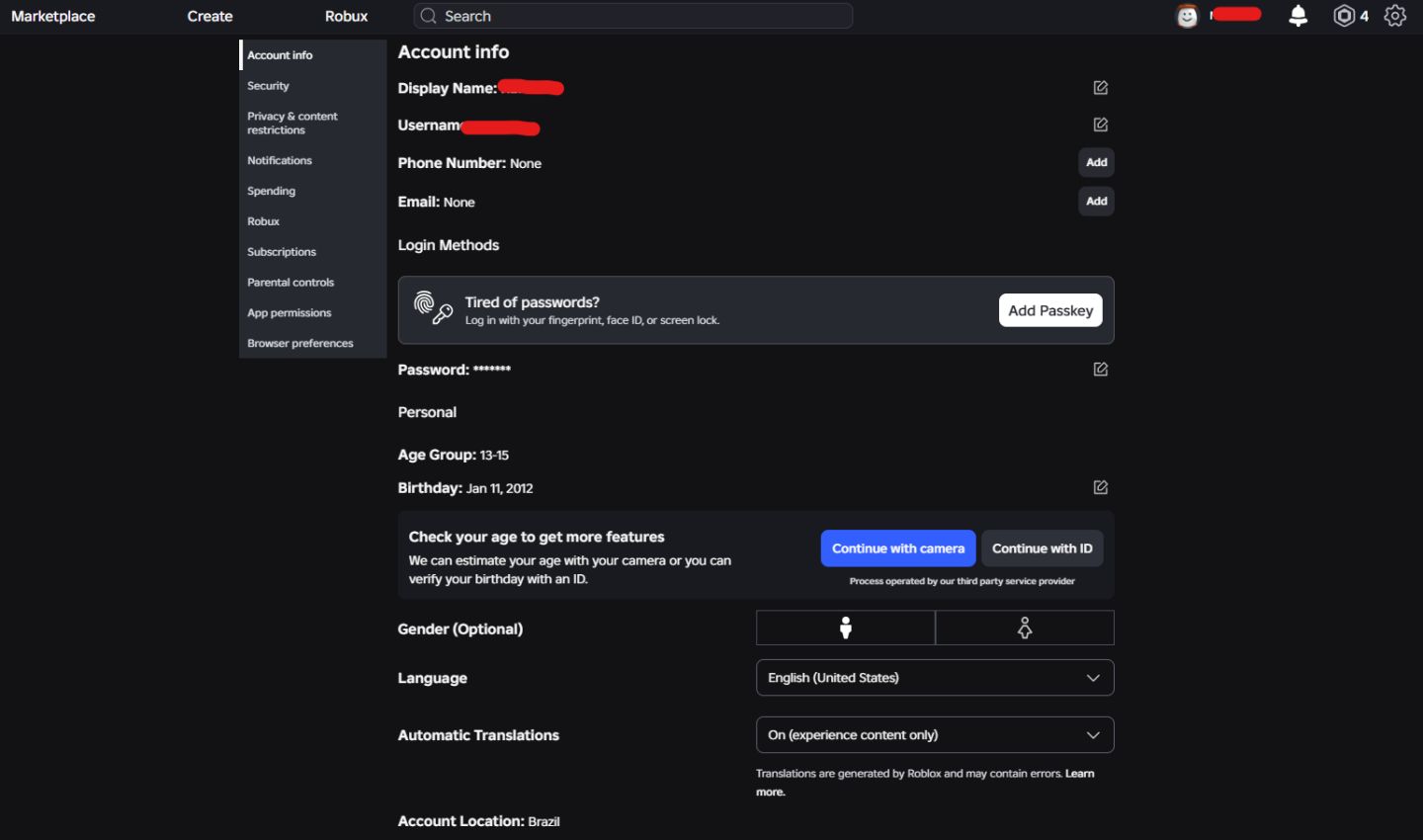
Task: Open the Notifications settings tab
Action: 312,160
